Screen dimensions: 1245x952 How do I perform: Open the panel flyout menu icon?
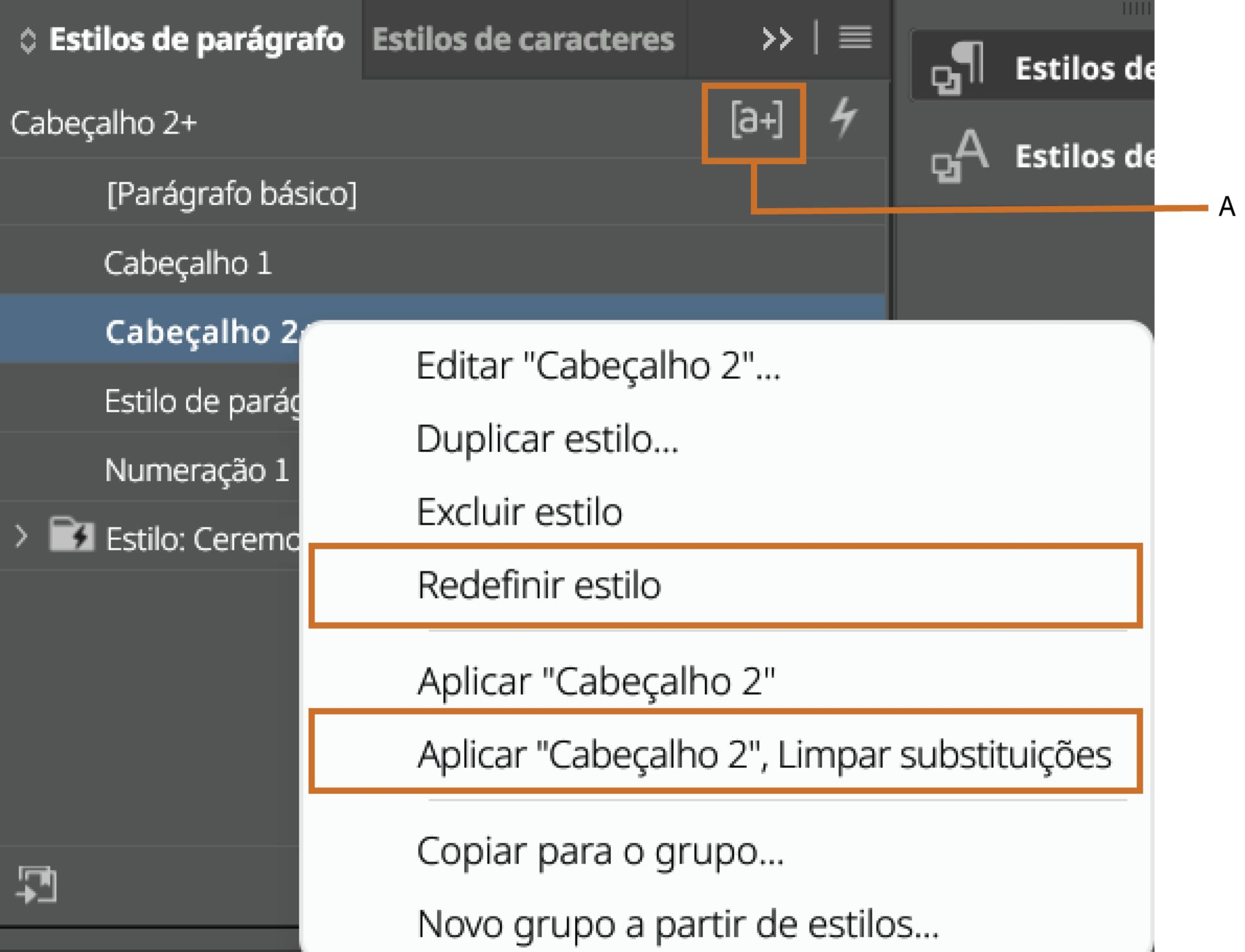click(x=856, y=39)
